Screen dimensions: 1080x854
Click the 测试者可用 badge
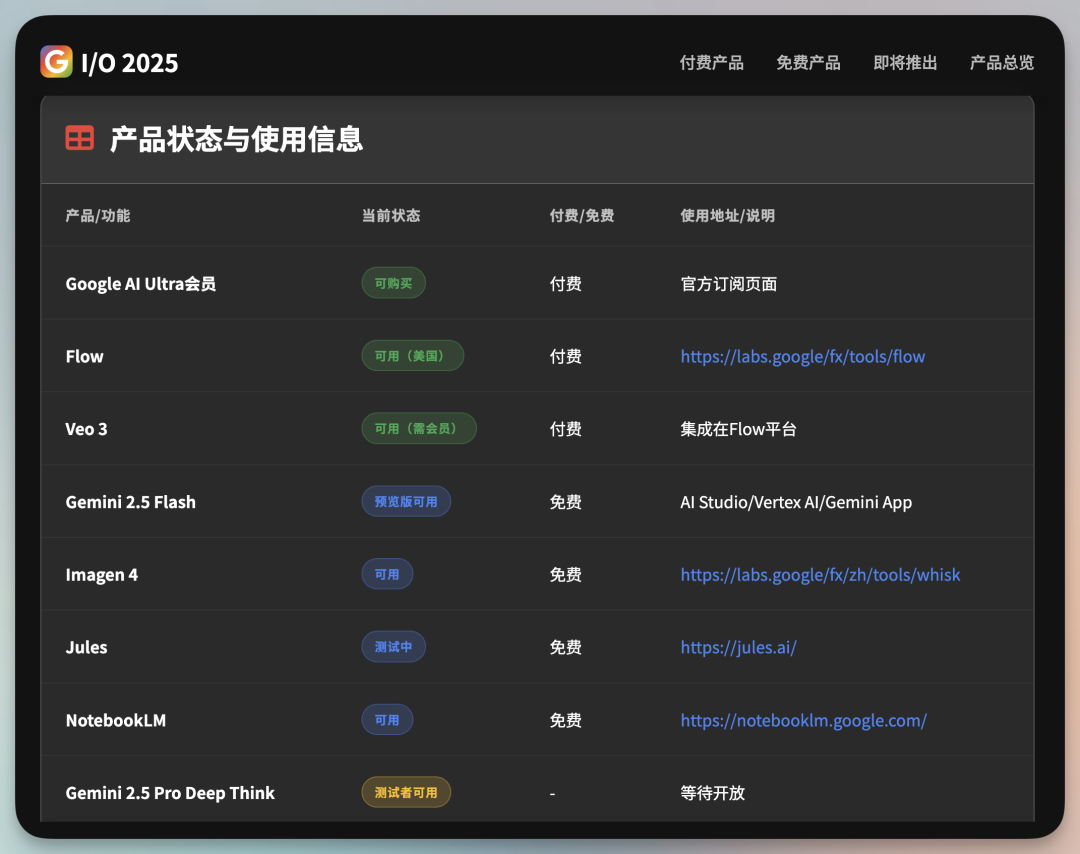coord(406,793)
